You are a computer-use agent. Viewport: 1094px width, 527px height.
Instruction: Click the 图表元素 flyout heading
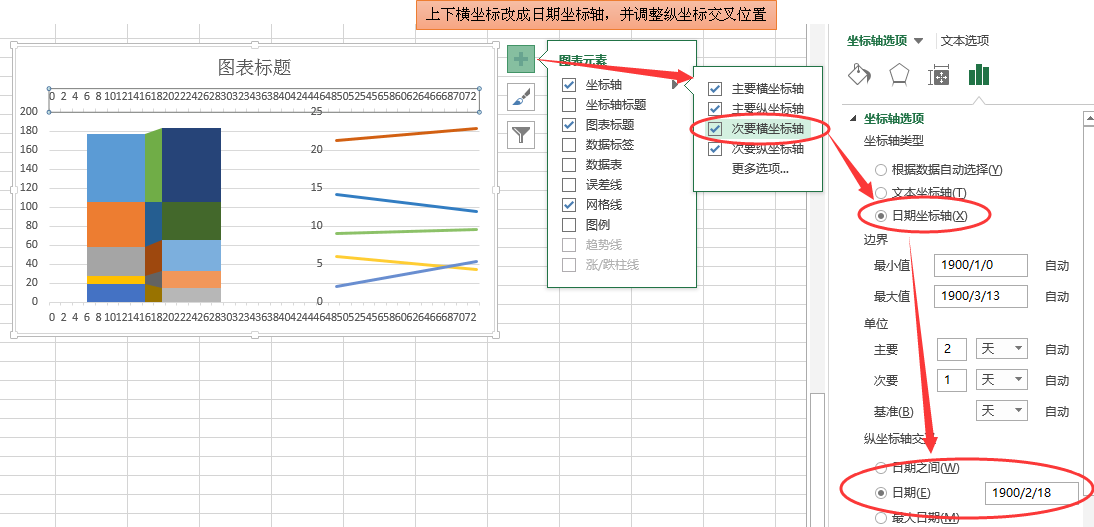[583, 60]
